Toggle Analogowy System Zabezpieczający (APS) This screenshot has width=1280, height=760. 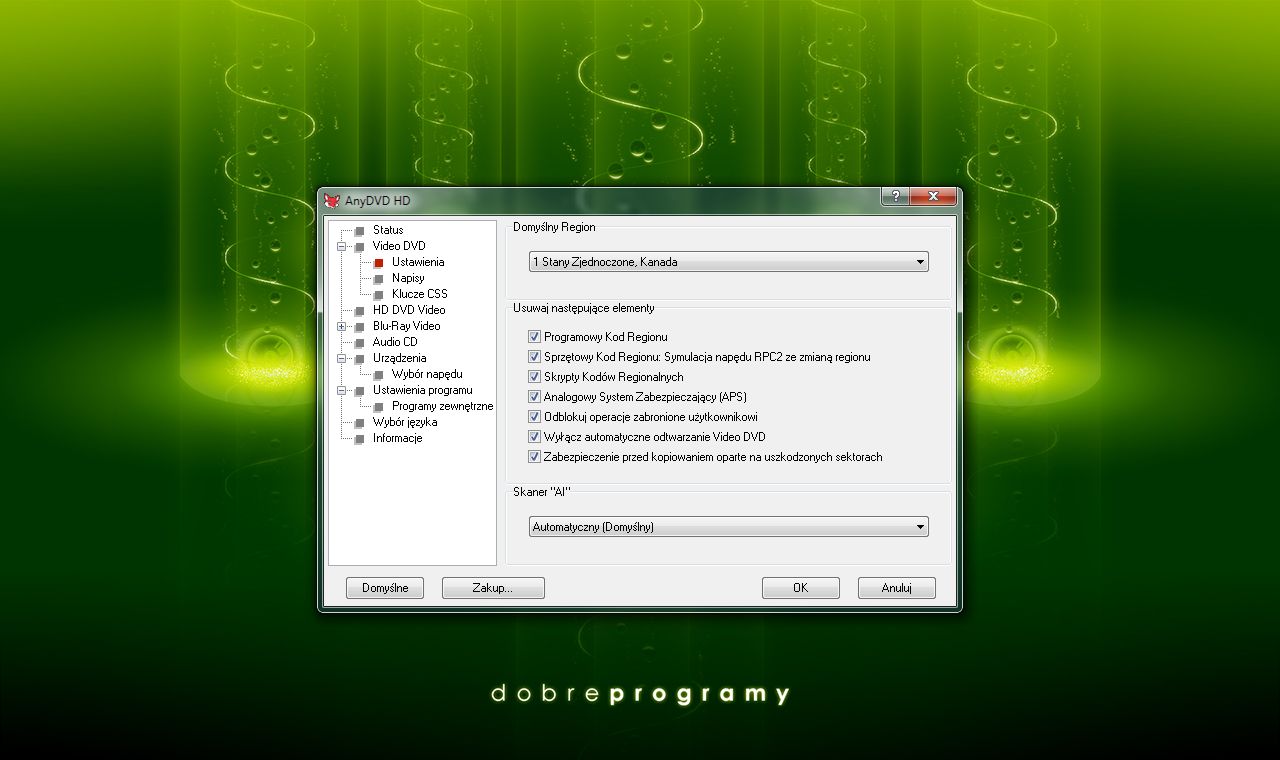[535, 397]
